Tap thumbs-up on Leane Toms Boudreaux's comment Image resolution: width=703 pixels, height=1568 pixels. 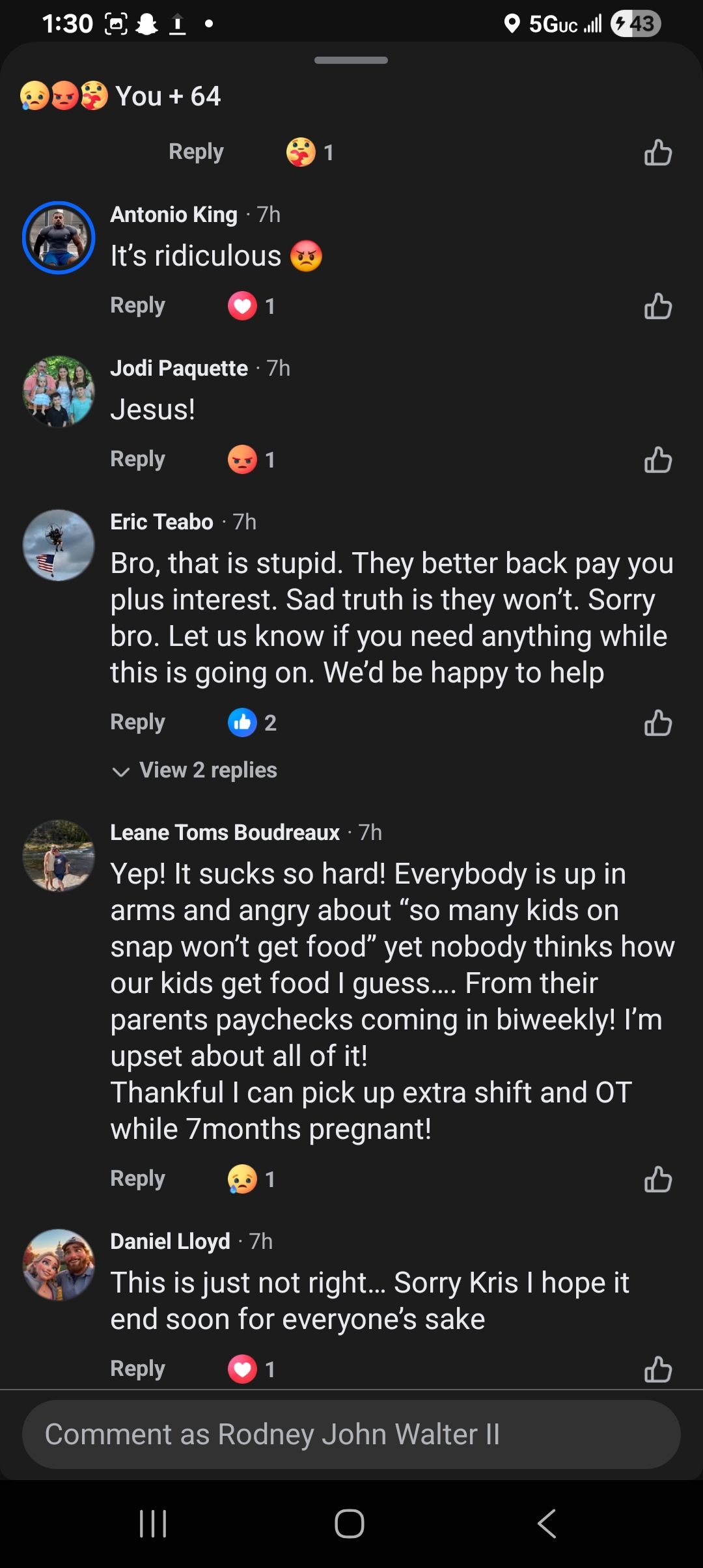657,1179
